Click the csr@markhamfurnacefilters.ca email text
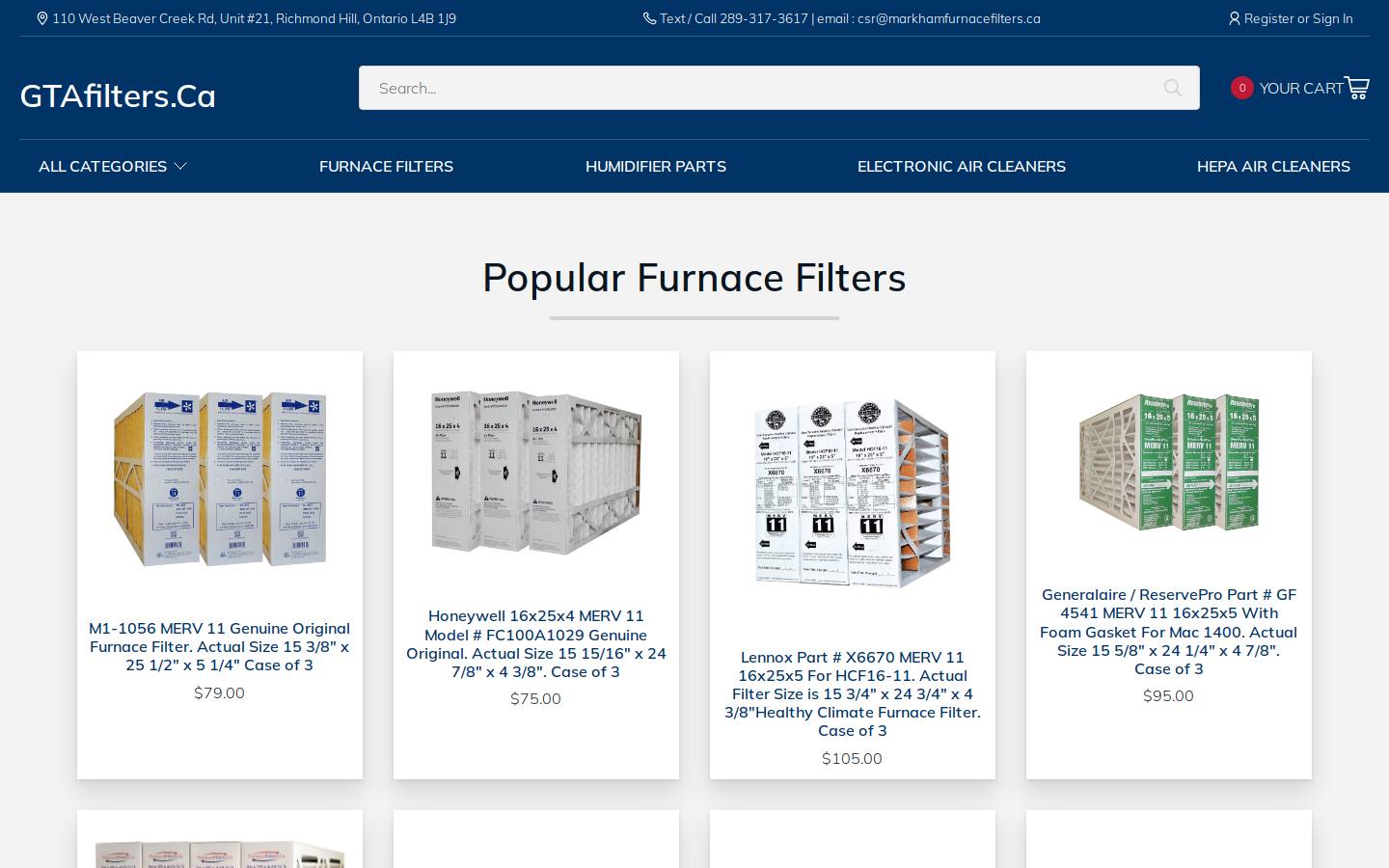This screenshot has height=868, width=1389. tap(949, 18)
